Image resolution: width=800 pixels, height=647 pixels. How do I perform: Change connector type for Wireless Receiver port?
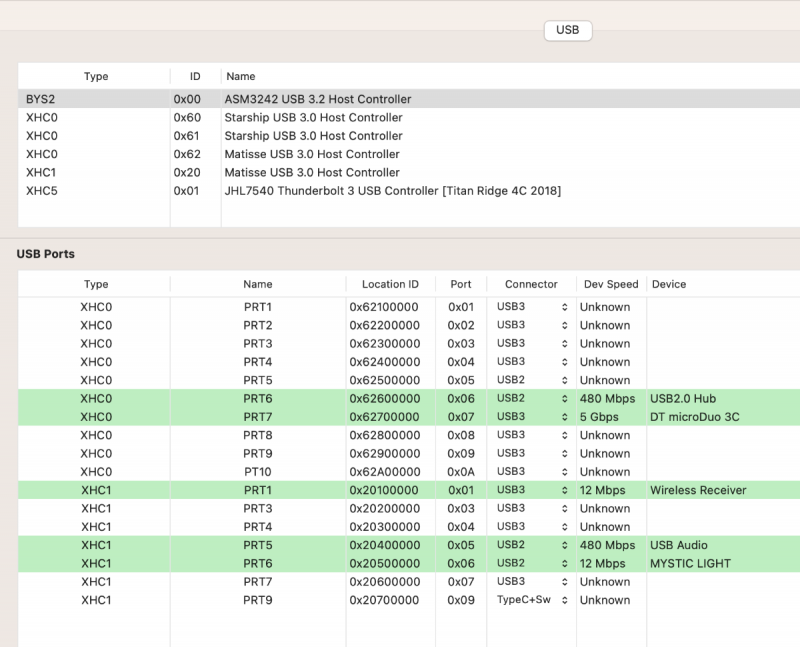pyautogui.click(x=532, y=490)
